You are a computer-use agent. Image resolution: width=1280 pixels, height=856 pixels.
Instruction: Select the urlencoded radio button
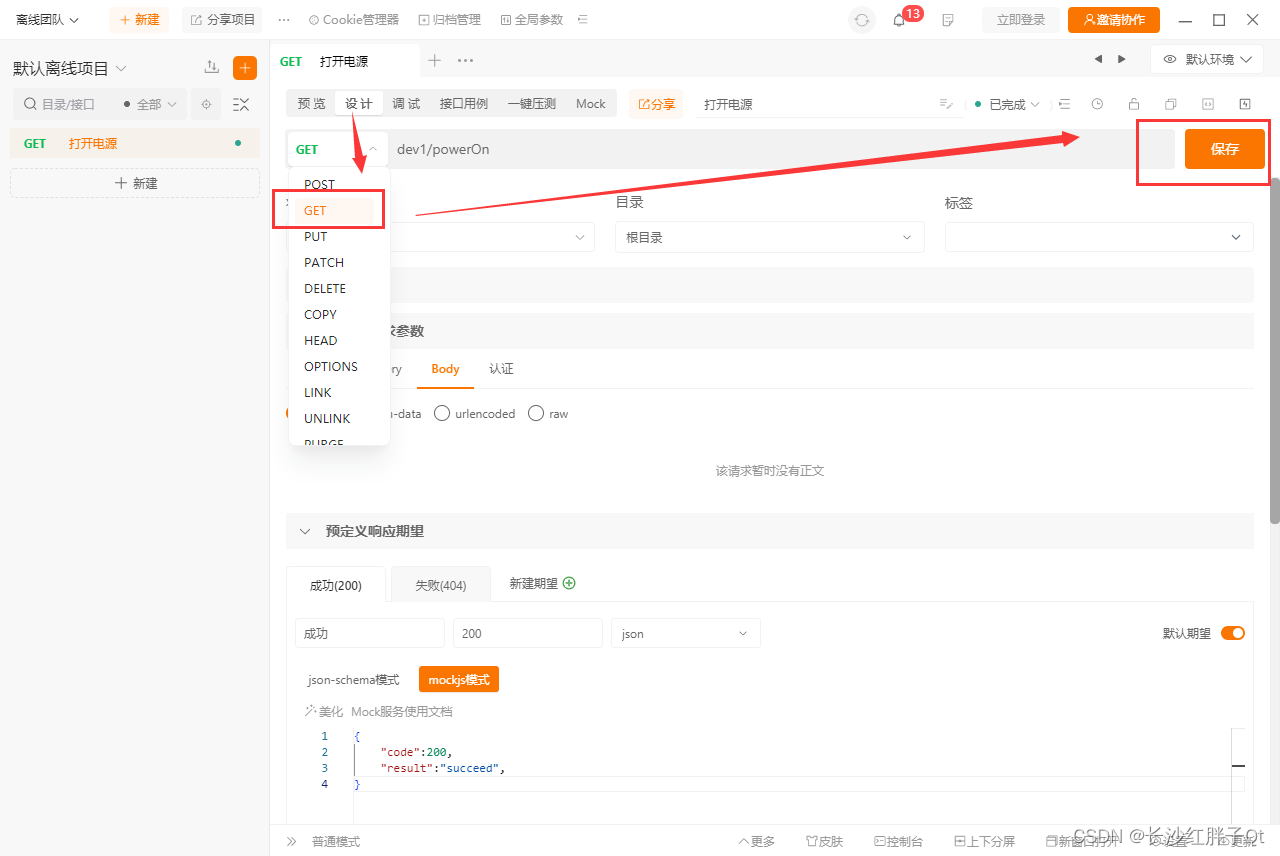click(x=442, y=413)
